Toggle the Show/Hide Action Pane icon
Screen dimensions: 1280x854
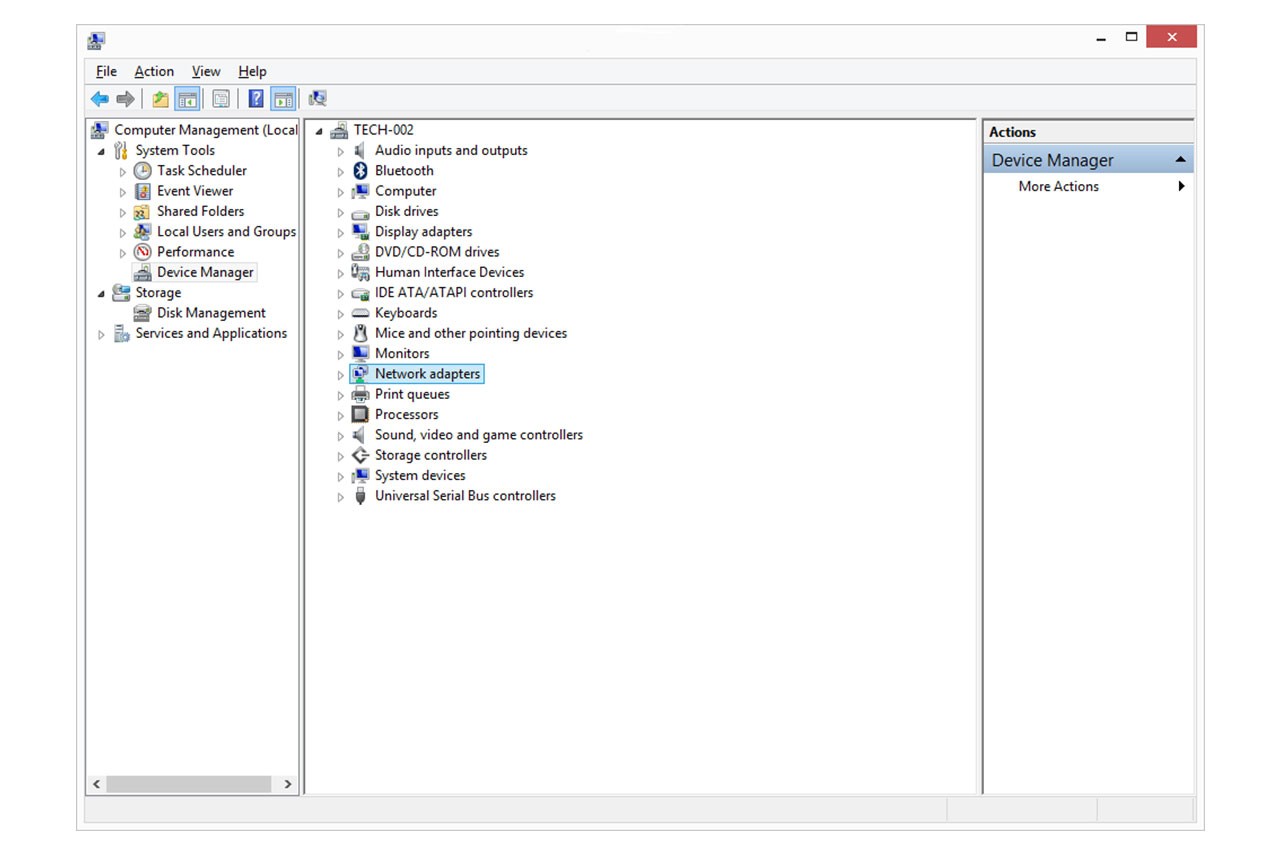pyautogui.click(x=284, y=97)
